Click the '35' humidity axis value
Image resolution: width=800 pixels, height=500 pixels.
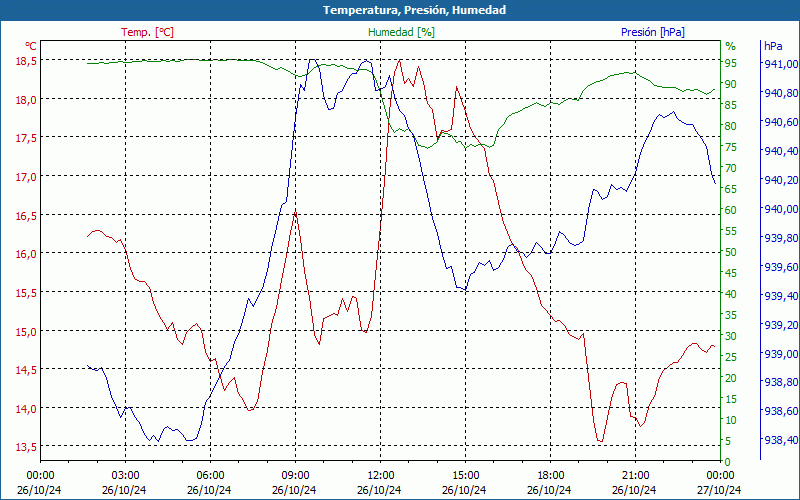[x=731, y=315]
